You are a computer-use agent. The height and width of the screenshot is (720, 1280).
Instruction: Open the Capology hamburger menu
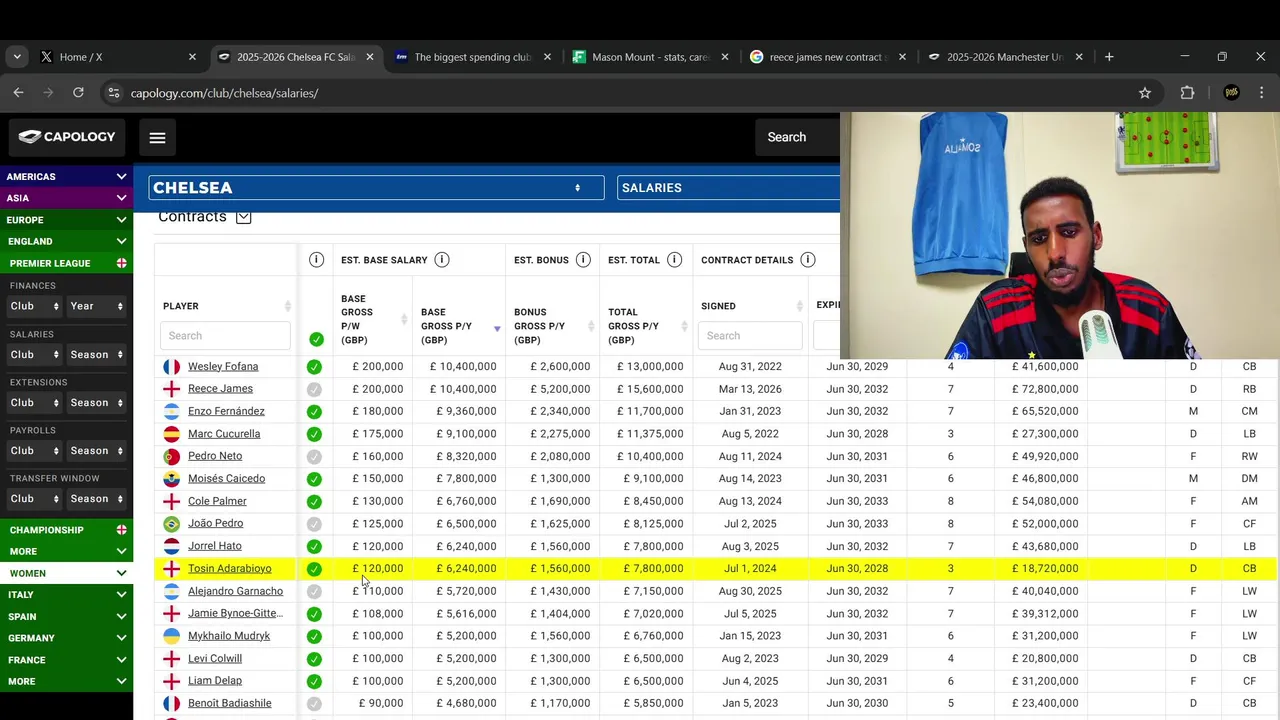(157, 138)
